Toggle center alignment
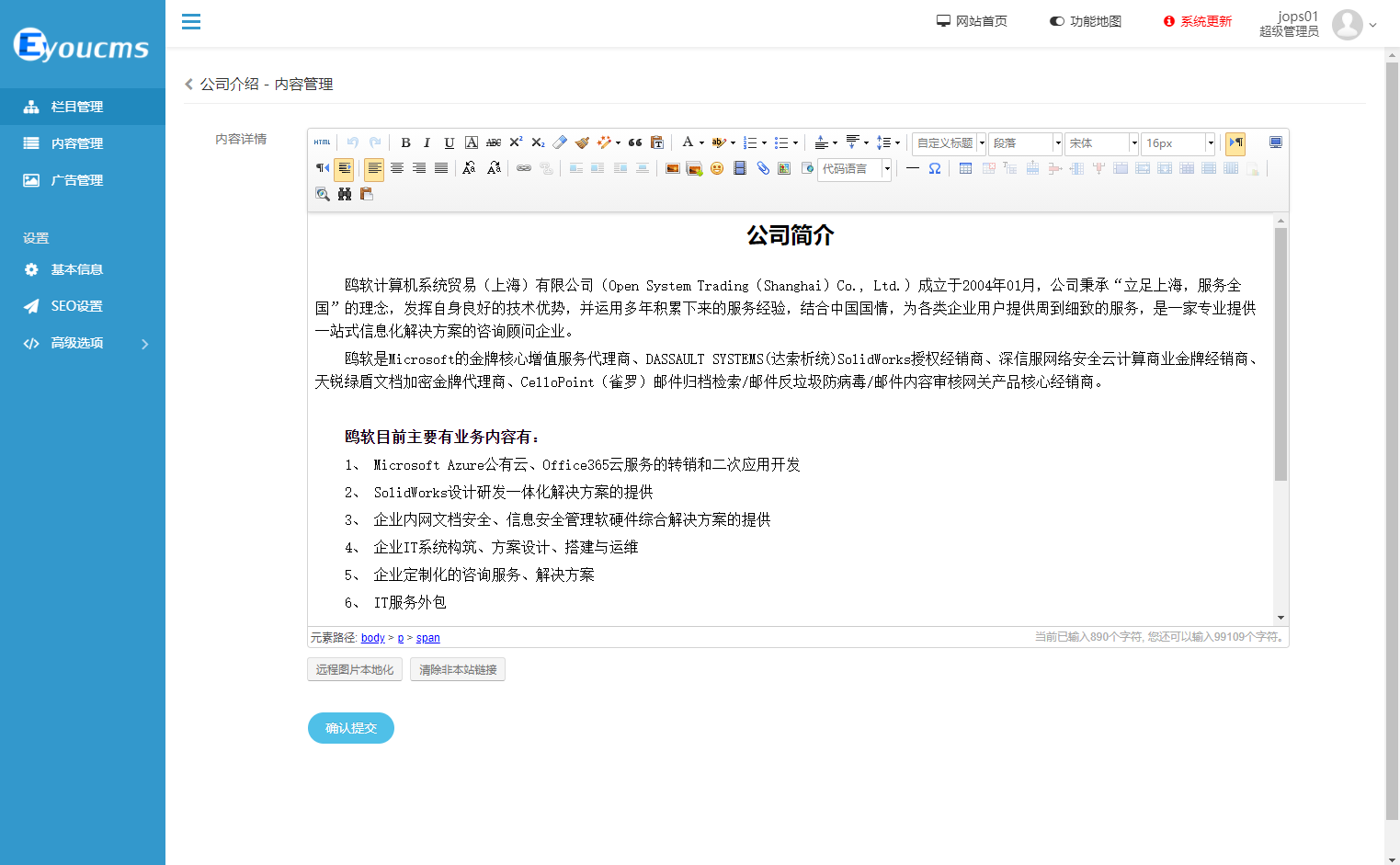1400x865 pixels. (397, 168)
